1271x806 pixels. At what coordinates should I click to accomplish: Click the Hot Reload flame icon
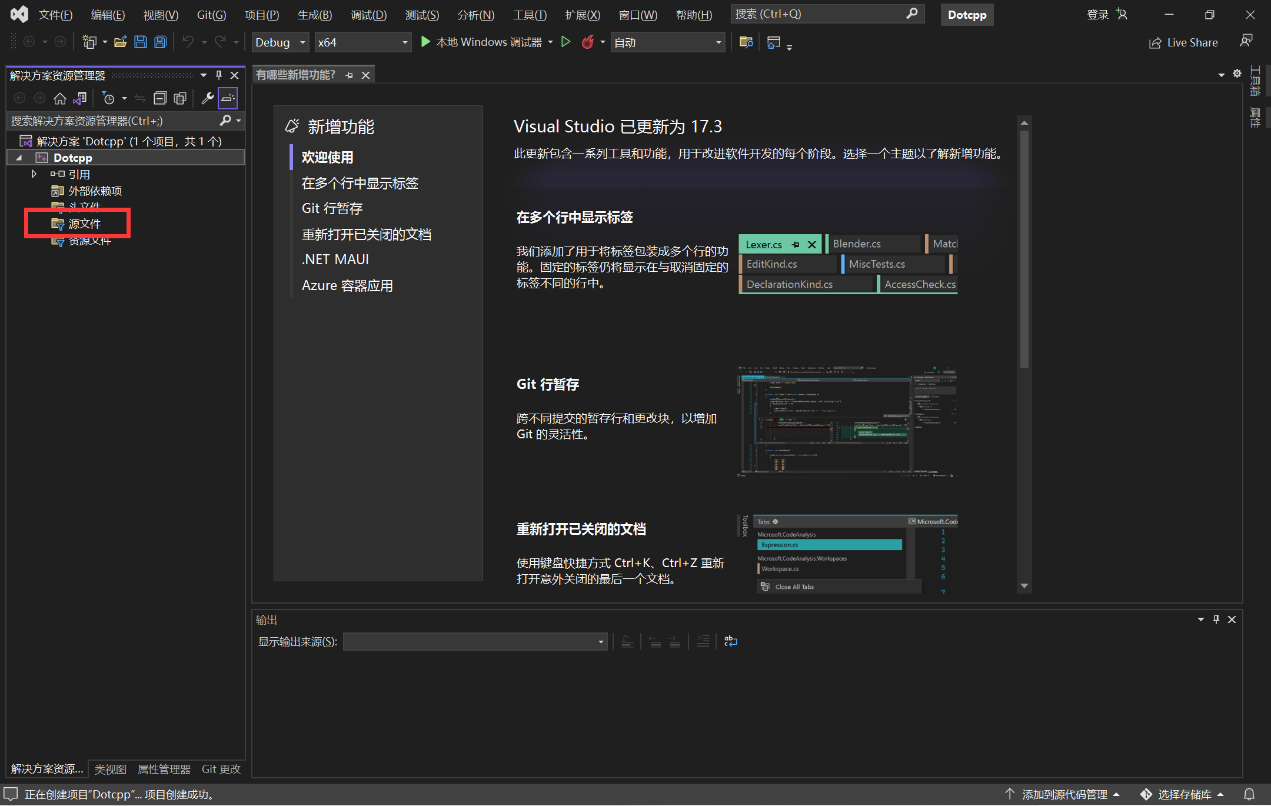[x=587, y=42]
